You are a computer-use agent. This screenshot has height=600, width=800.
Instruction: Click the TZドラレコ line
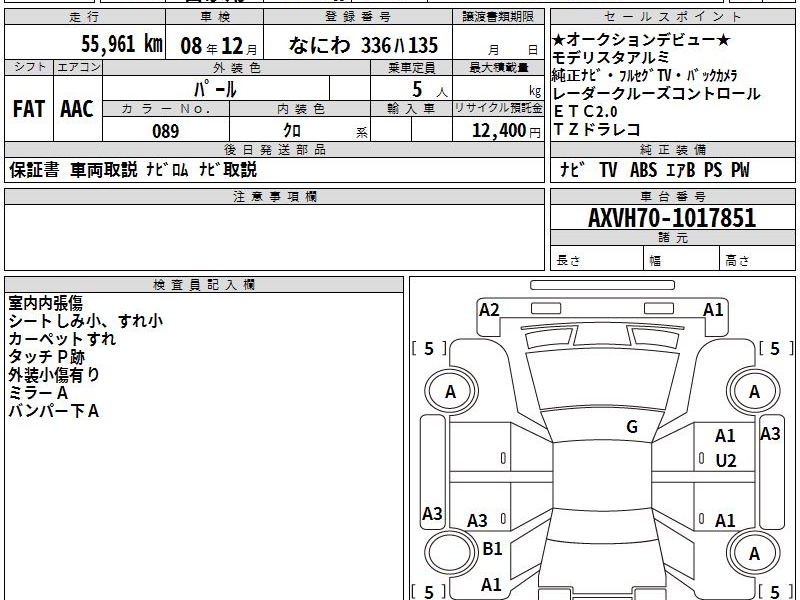click(x=596, y=129)
